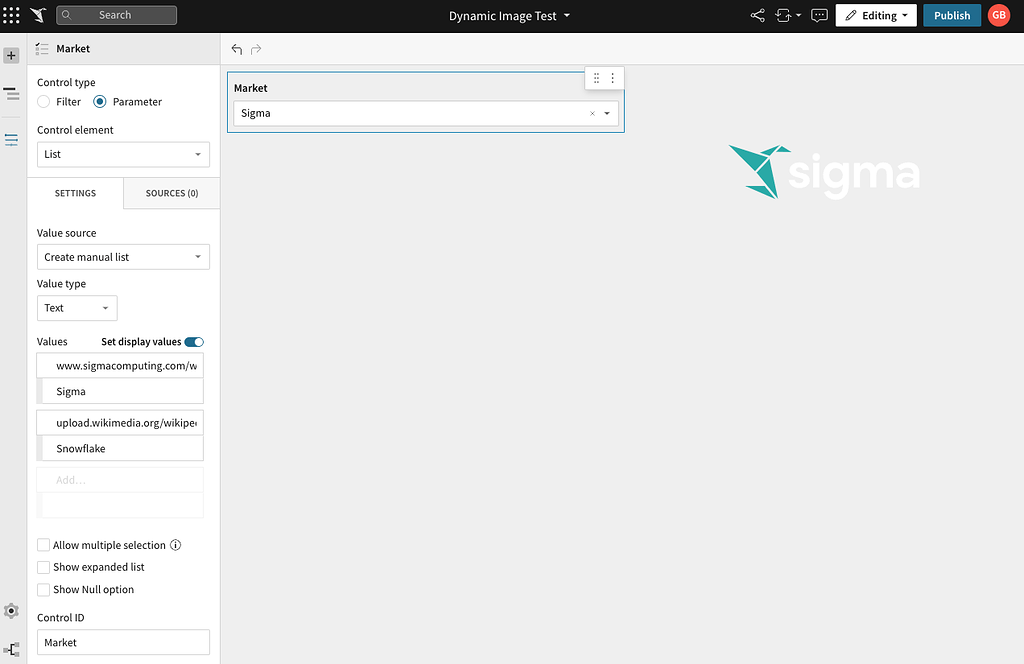Click the Publish button
Image resolution: width=1024 pixels, height=664 pixels.
[x=951, y=15]
